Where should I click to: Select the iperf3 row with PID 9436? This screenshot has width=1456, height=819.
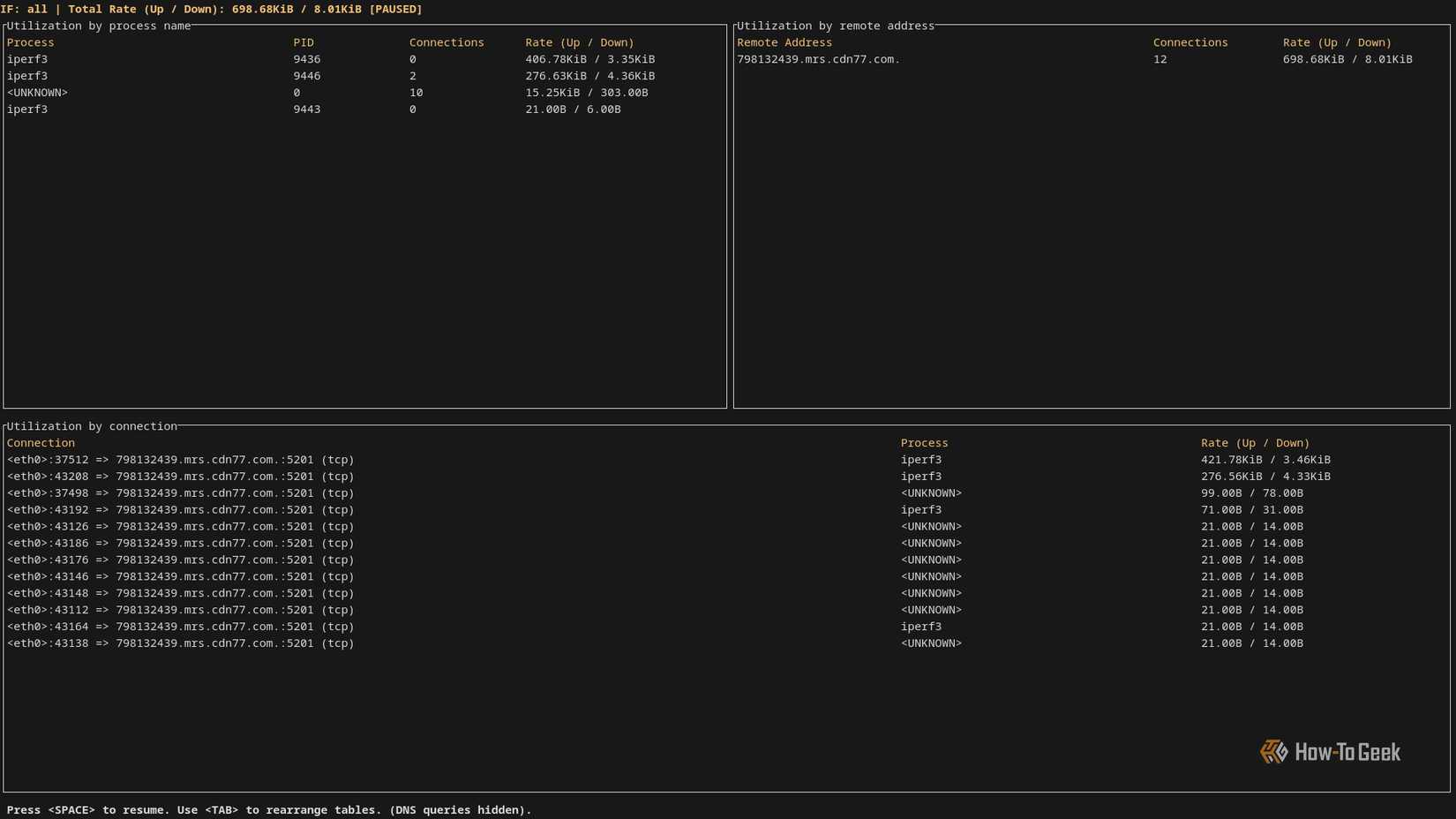[364, 59]
